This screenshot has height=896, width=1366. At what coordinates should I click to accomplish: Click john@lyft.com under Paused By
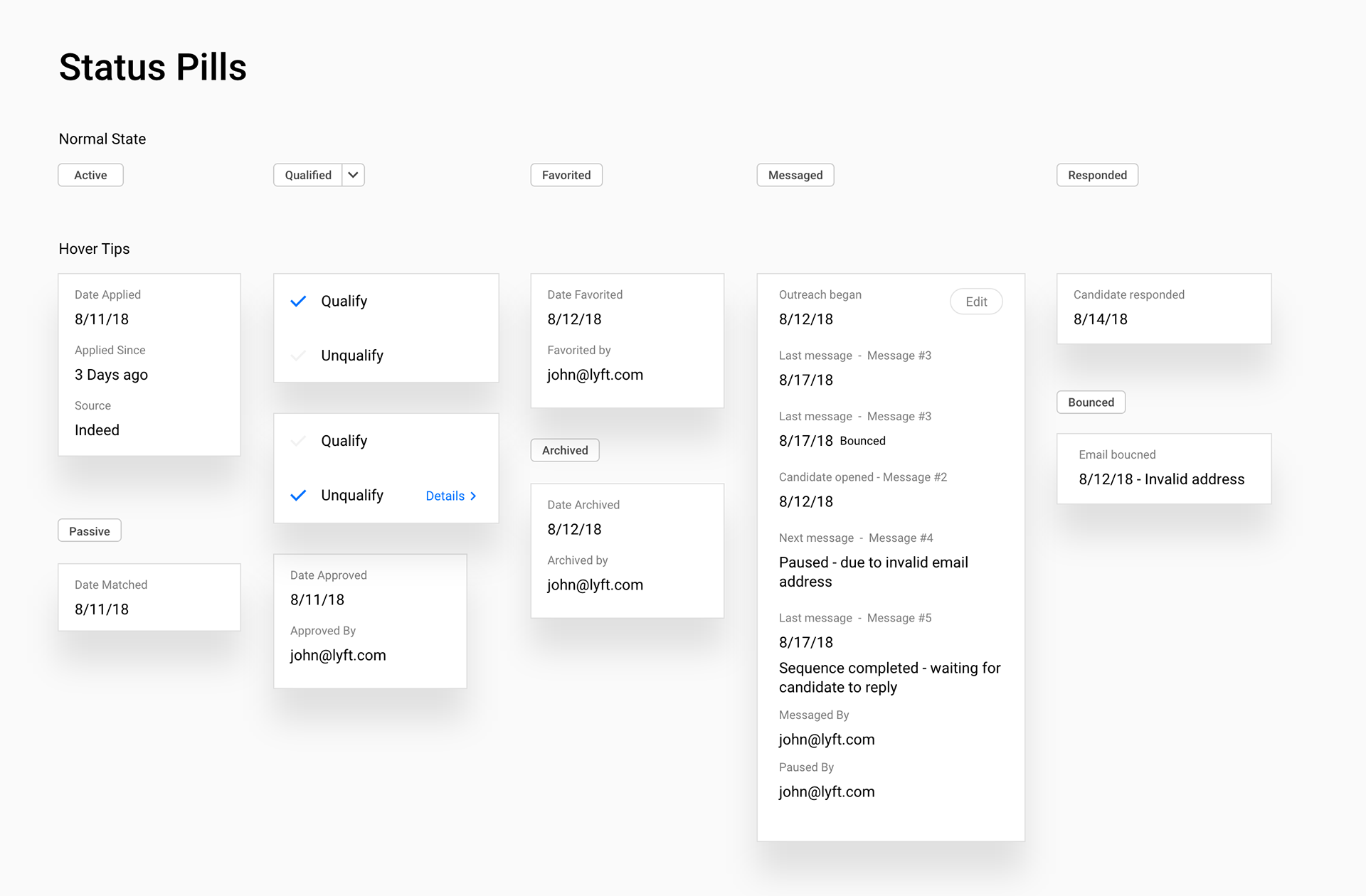pyautogui.click(x=827, y=792)
